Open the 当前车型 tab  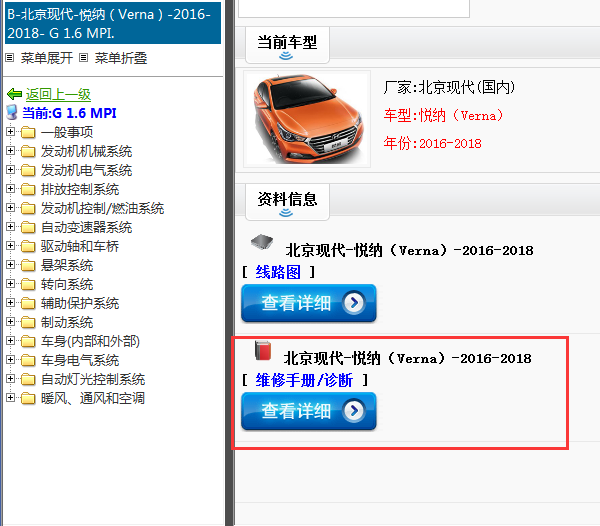(287, 45)
